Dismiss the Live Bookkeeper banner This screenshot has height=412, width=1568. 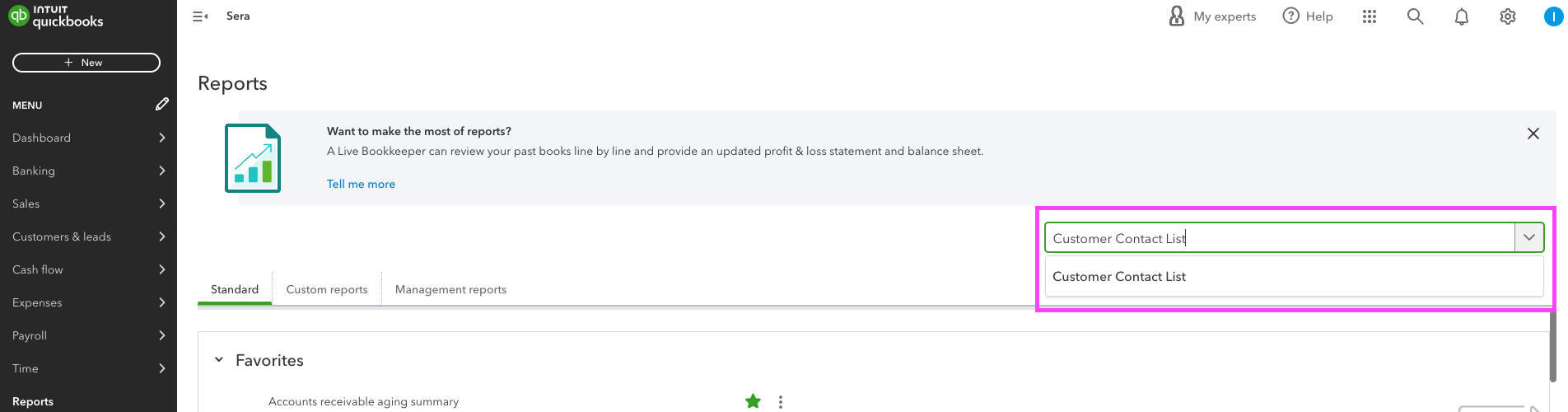click(1533, 133)
